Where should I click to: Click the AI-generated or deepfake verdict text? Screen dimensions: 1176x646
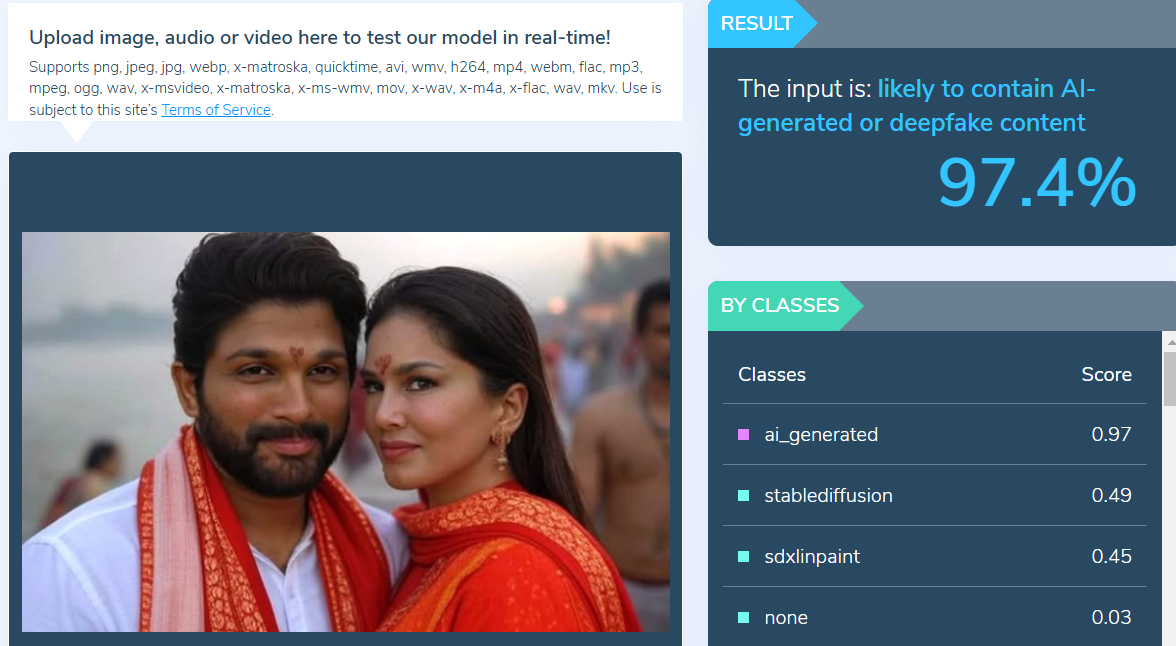pyautogui.click(x=916, y=105)
